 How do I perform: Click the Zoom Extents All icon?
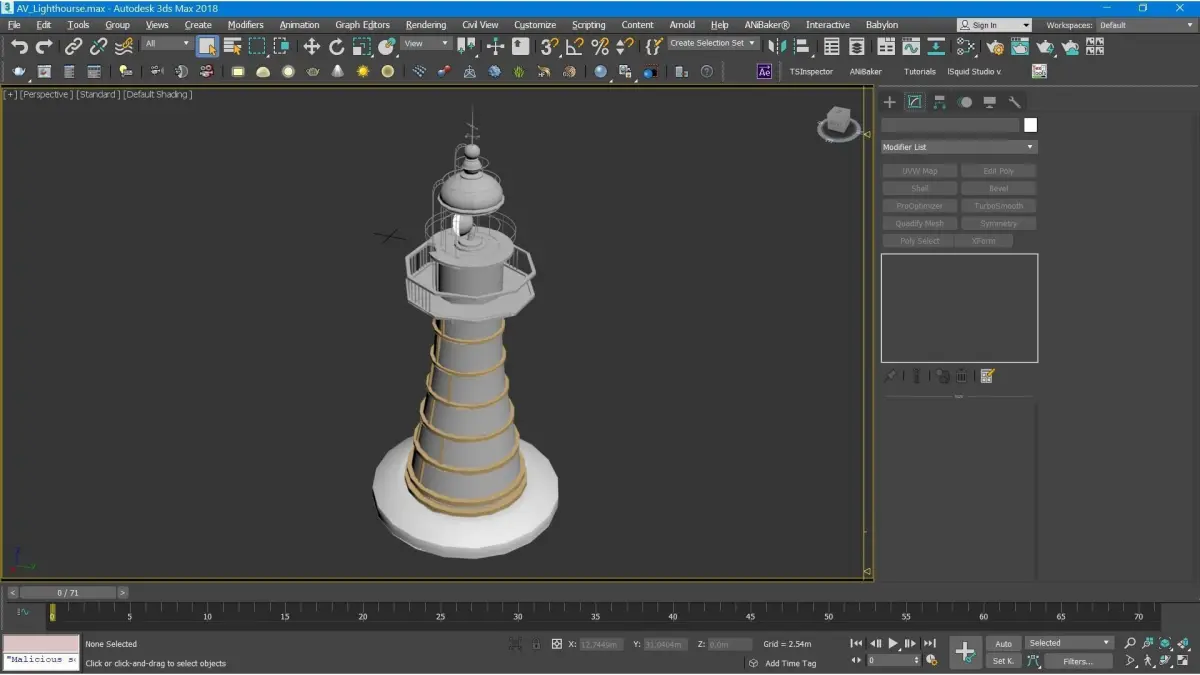coord(1184,643)
